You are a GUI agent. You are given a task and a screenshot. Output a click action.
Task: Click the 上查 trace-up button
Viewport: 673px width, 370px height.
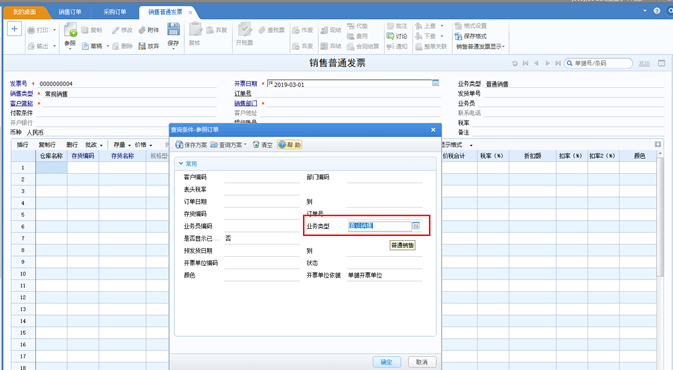[x=425, y=26]
